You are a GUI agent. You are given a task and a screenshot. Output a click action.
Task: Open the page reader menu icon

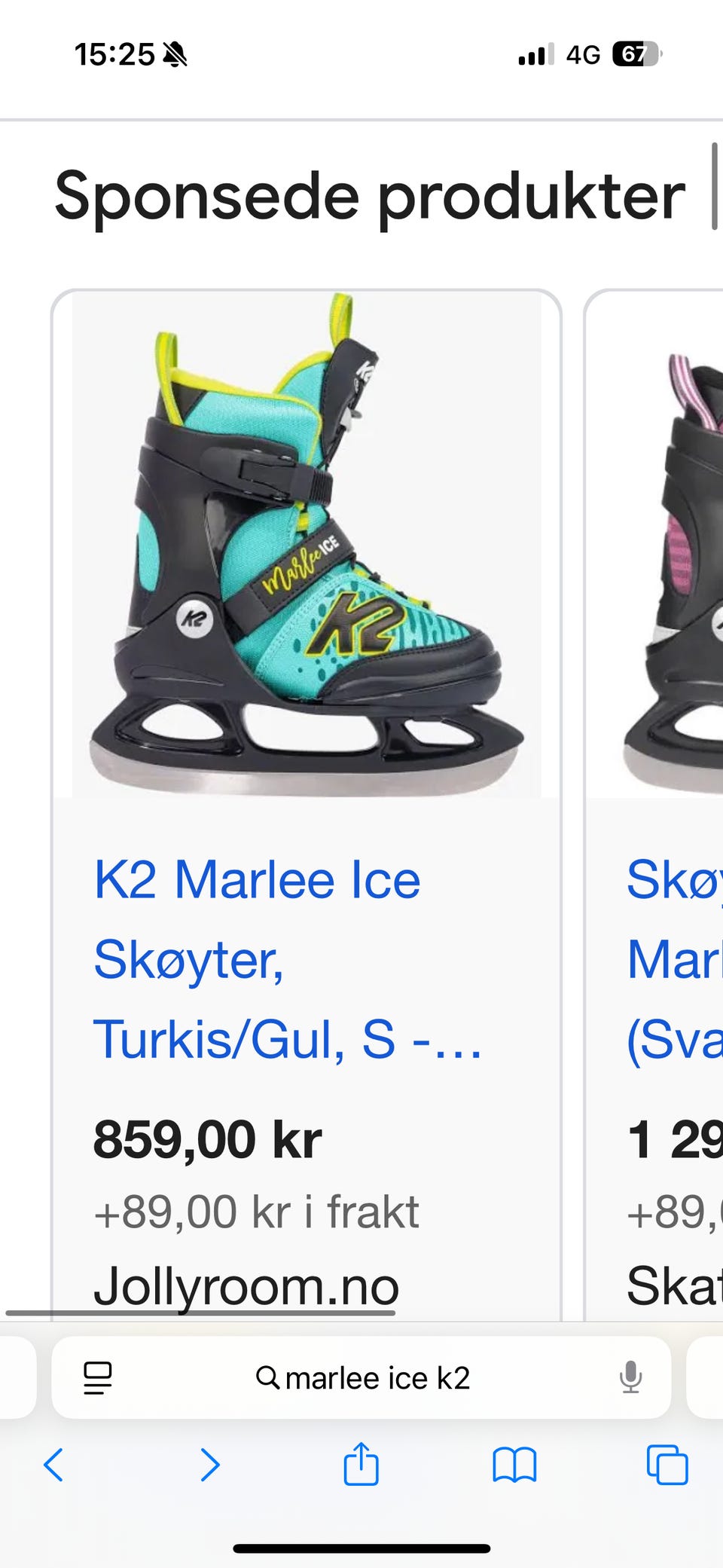[98, 1378]
